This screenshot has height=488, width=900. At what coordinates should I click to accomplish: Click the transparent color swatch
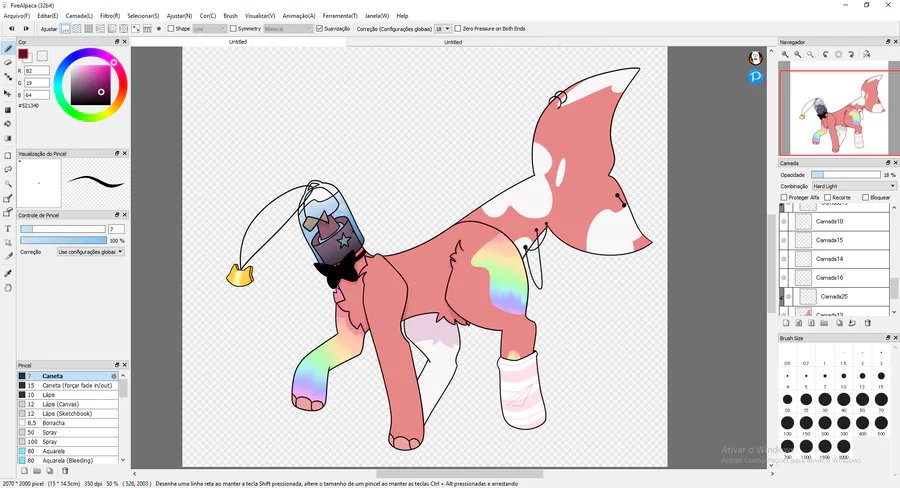(x=42, y=56)
